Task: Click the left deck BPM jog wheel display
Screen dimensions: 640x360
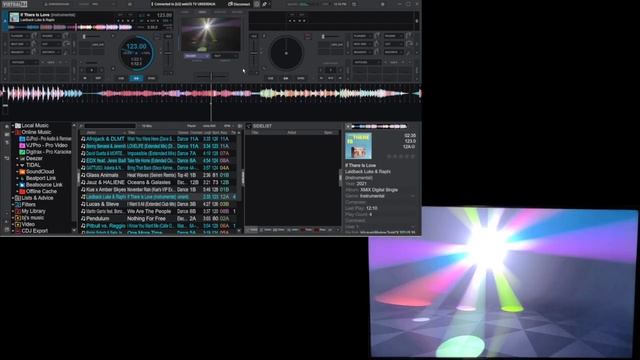Action: [136, 53]
